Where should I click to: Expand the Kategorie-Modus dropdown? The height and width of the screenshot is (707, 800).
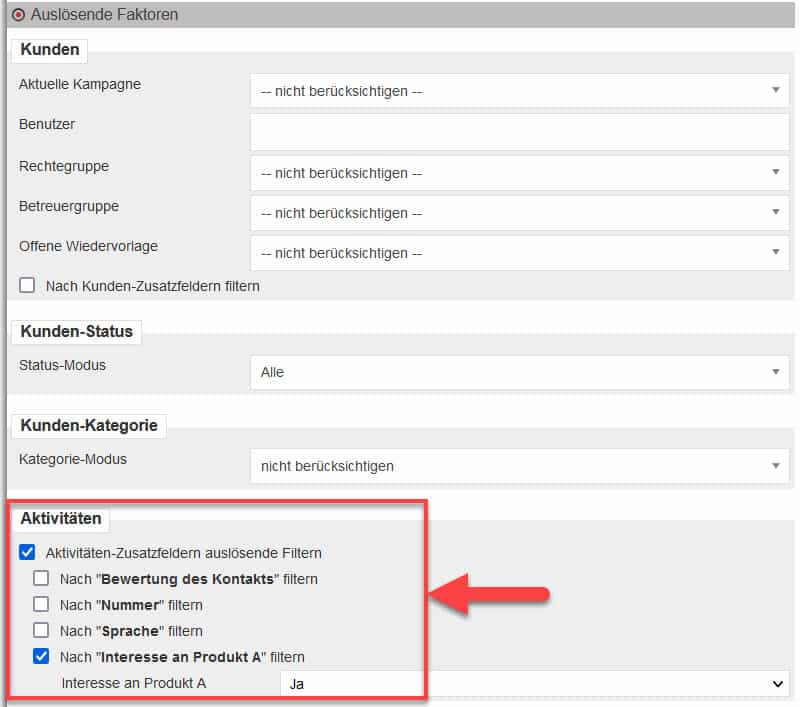click(x=519, y=466)
